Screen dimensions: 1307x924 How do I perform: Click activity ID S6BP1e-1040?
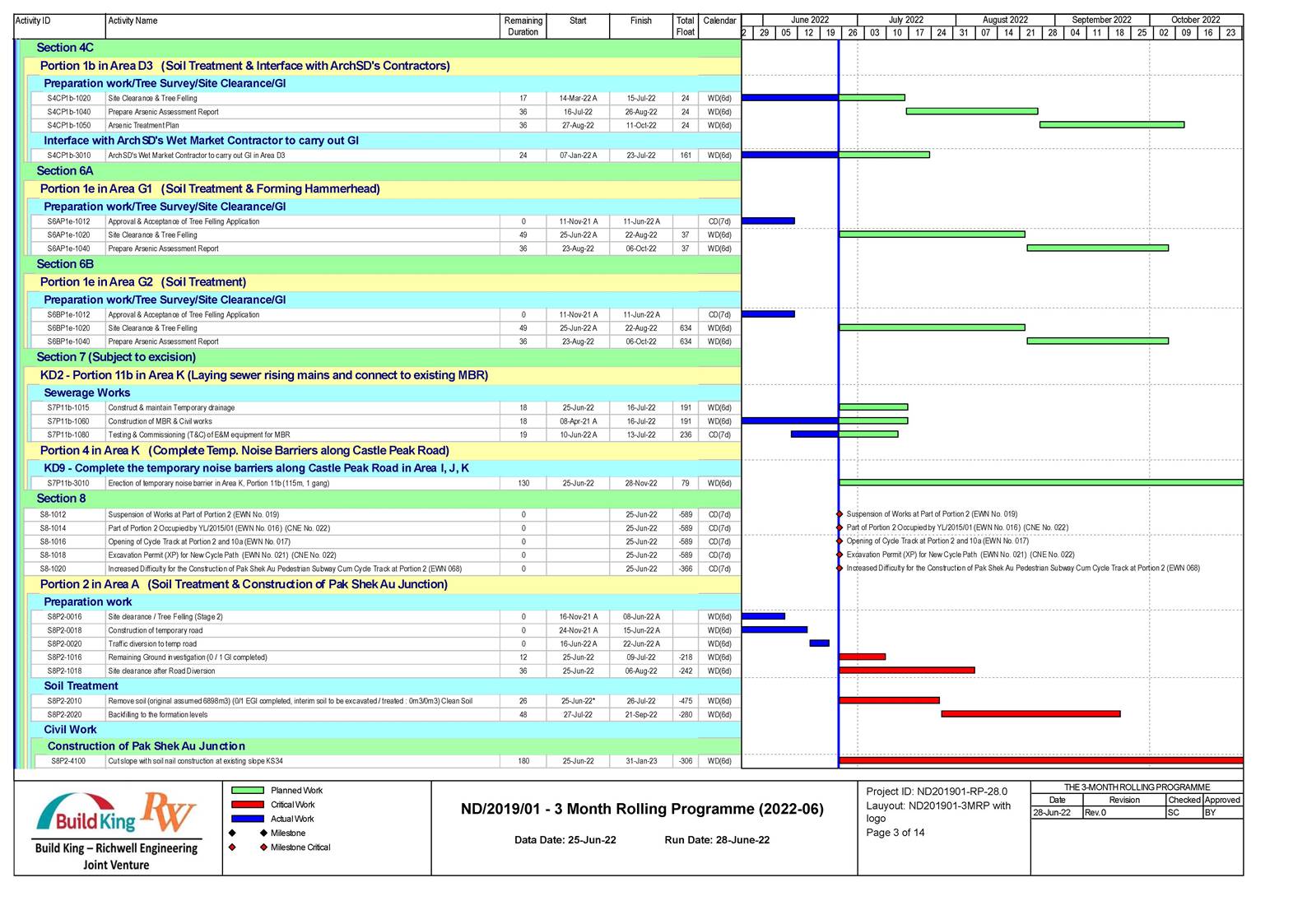69,341
